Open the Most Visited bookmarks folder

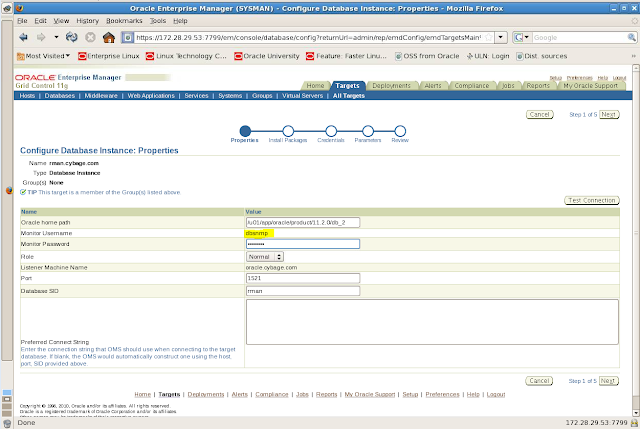coord(43,56)
